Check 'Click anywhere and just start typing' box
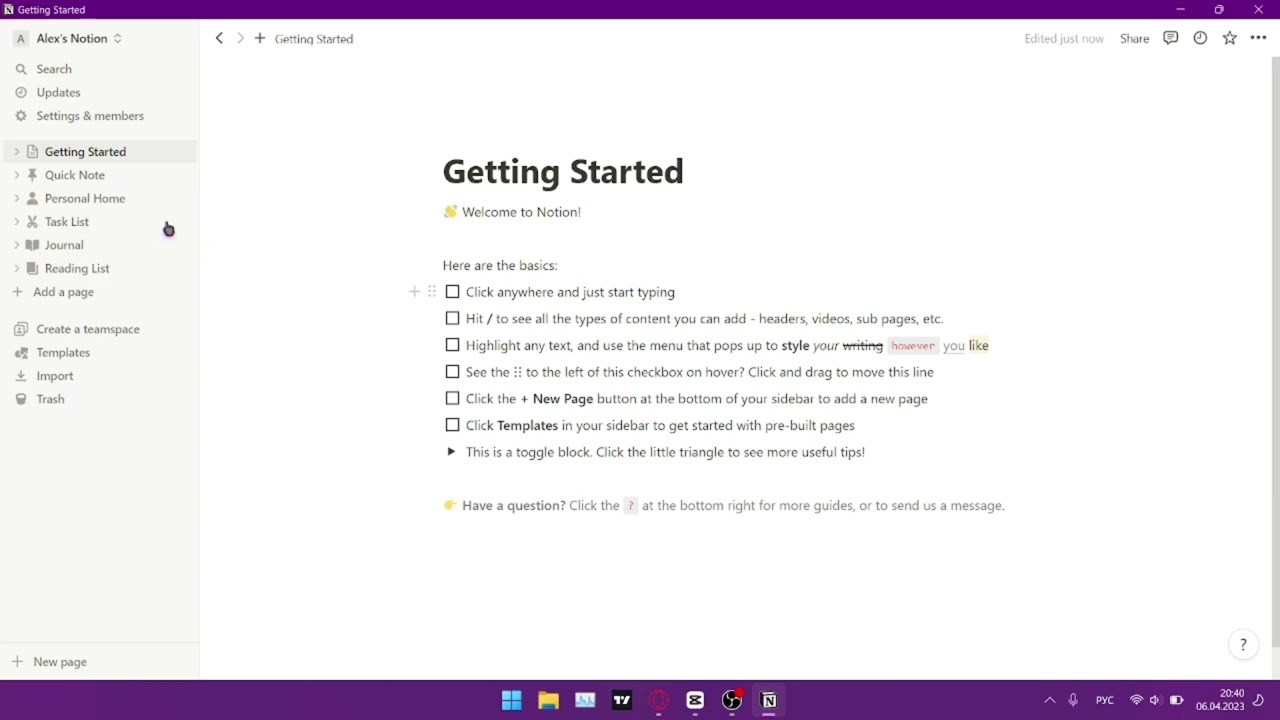This screenshot has height=720, width=1280. (452, 292)
